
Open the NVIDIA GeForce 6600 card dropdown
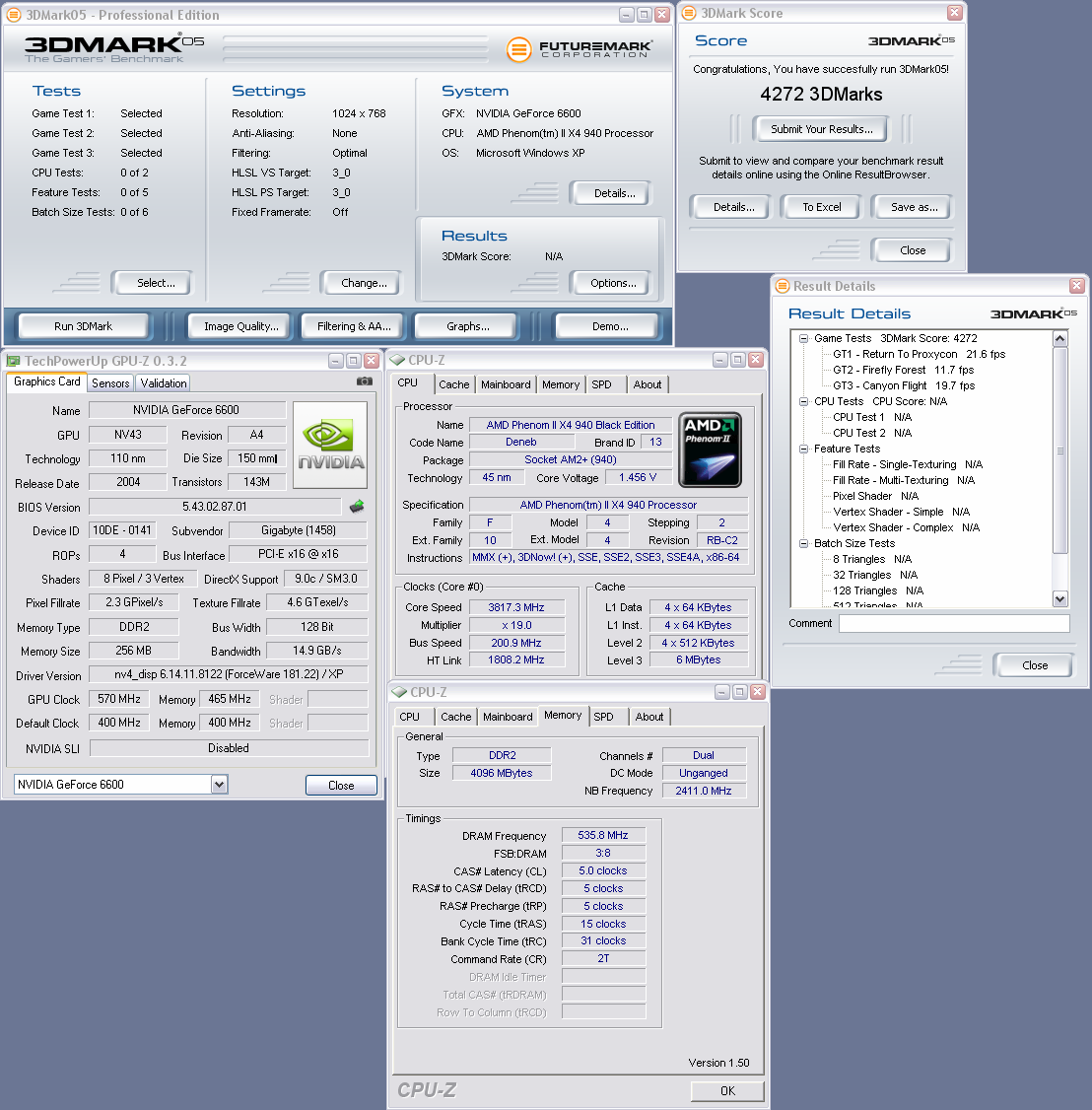pos(219,785)
